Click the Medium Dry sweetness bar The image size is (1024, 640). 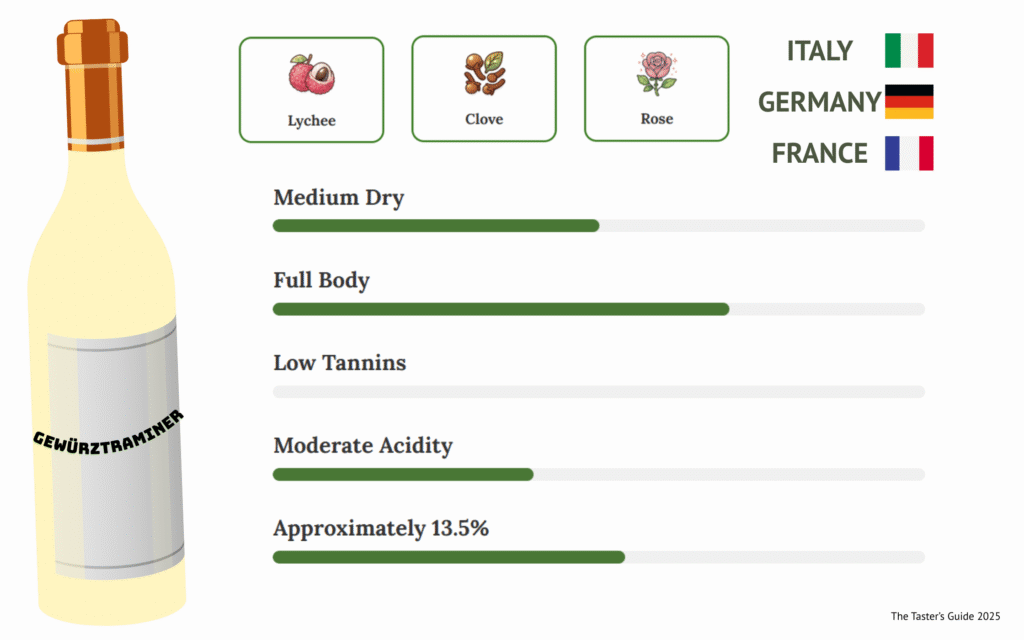[598, 226]
